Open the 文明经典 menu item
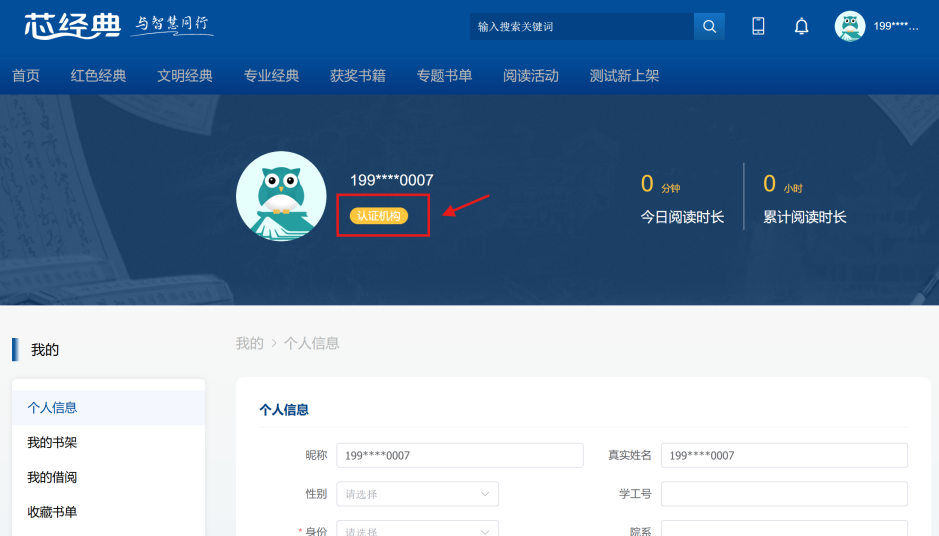The width and height of the screenshot is (939, 536). (x=185, y=76)
